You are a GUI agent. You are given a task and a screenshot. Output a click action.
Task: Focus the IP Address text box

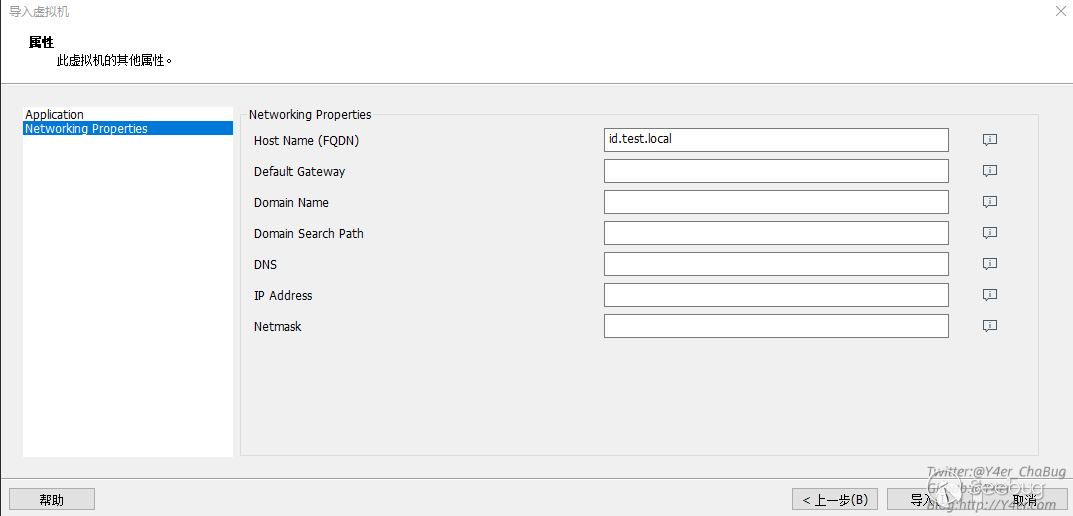coord(776,295)
